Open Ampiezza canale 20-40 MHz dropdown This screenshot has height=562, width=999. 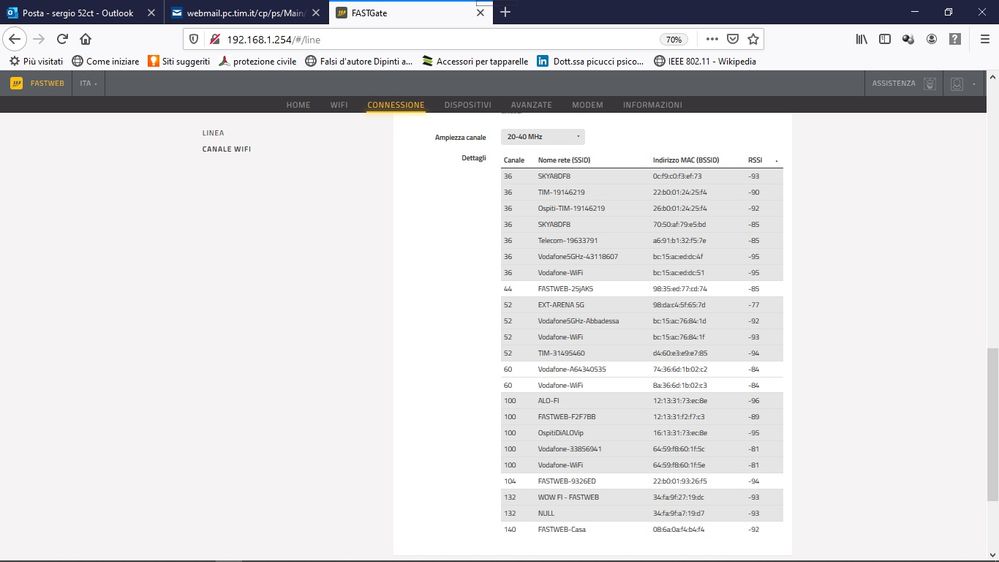pos(543,136)
